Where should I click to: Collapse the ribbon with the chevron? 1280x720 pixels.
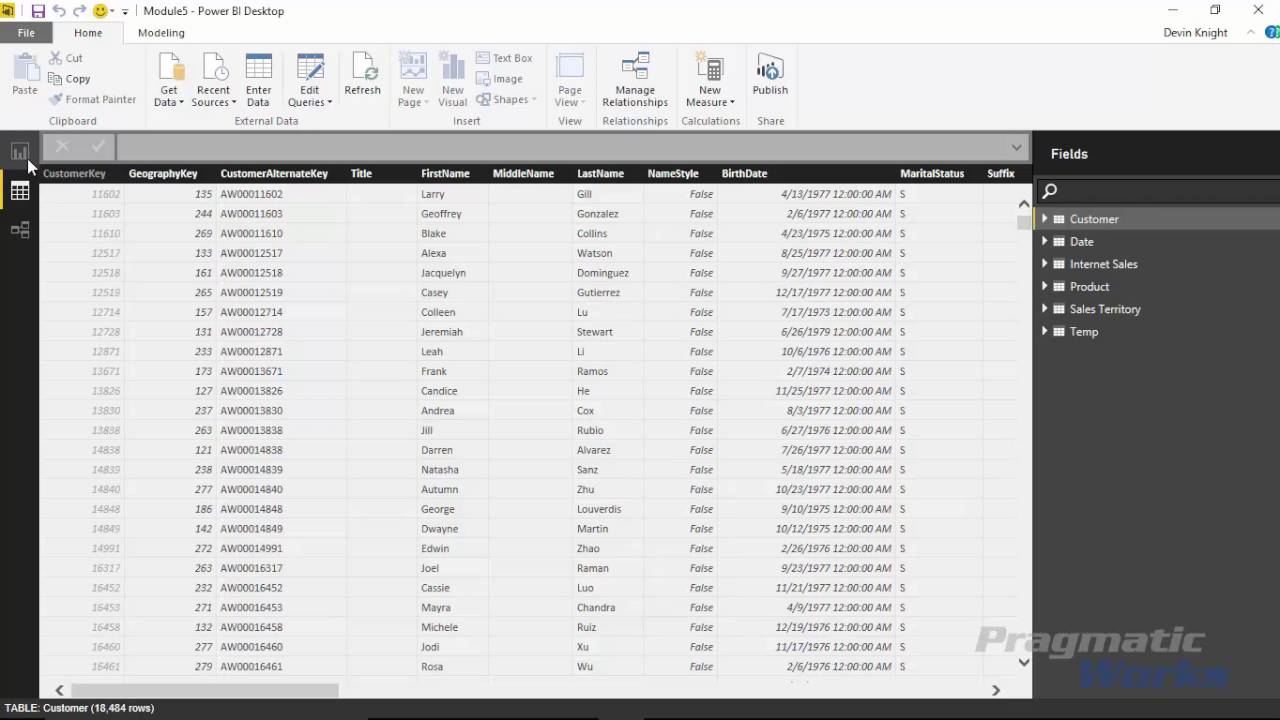tap(1251, 32)
